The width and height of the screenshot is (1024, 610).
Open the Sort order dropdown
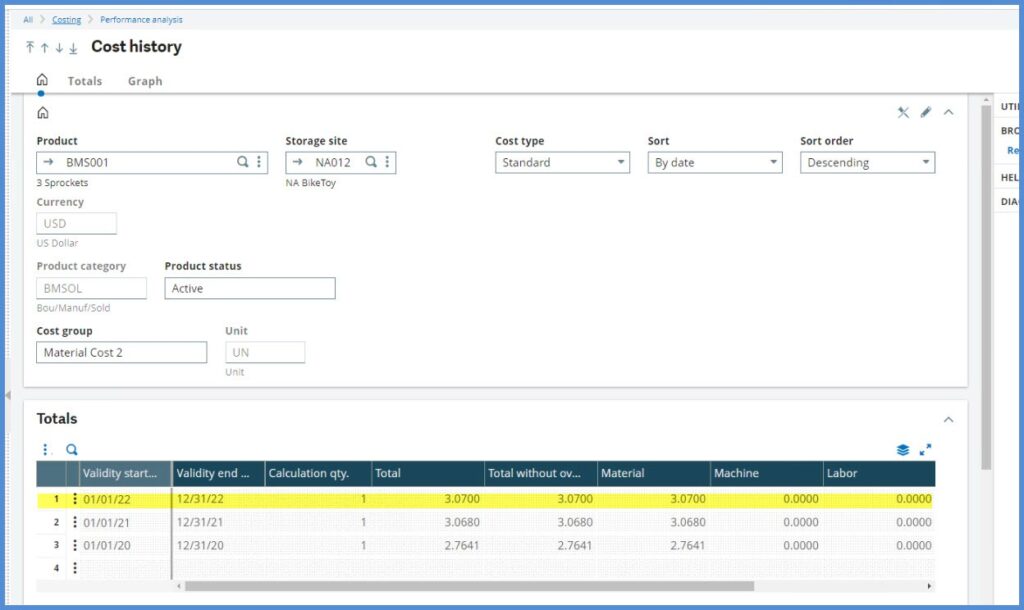coord(867,162)
